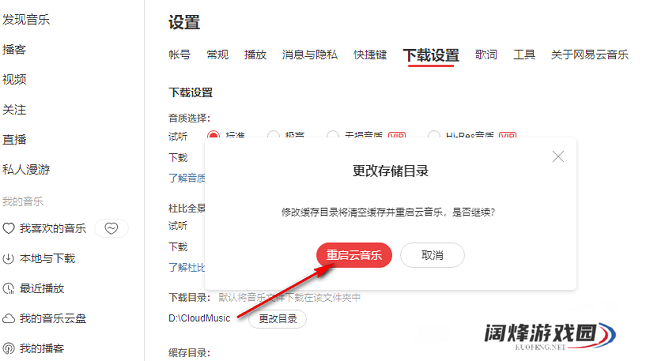Go to 播客 in sidebar
This screenshot has height=361, width=650.
[15, 50]
